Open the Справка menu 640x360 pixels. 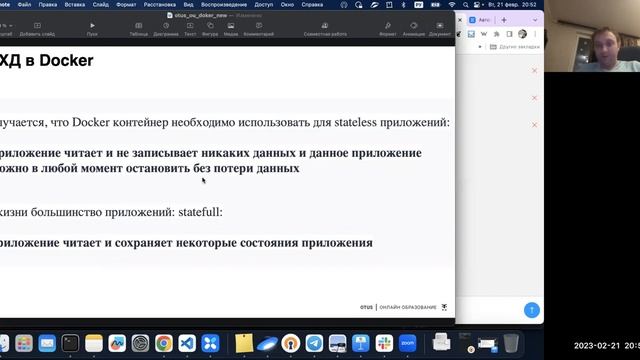[312, 4]
